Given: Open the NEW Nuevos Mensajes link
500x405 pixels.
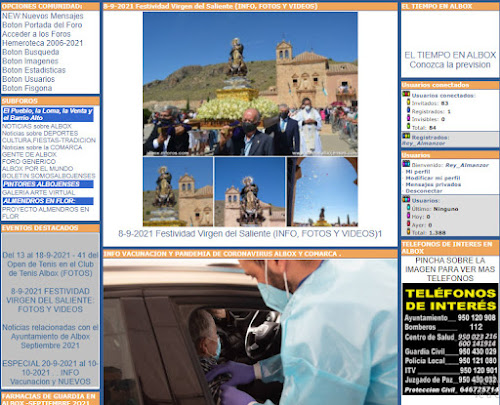Looking at the screenshot, I should point(43,16).
